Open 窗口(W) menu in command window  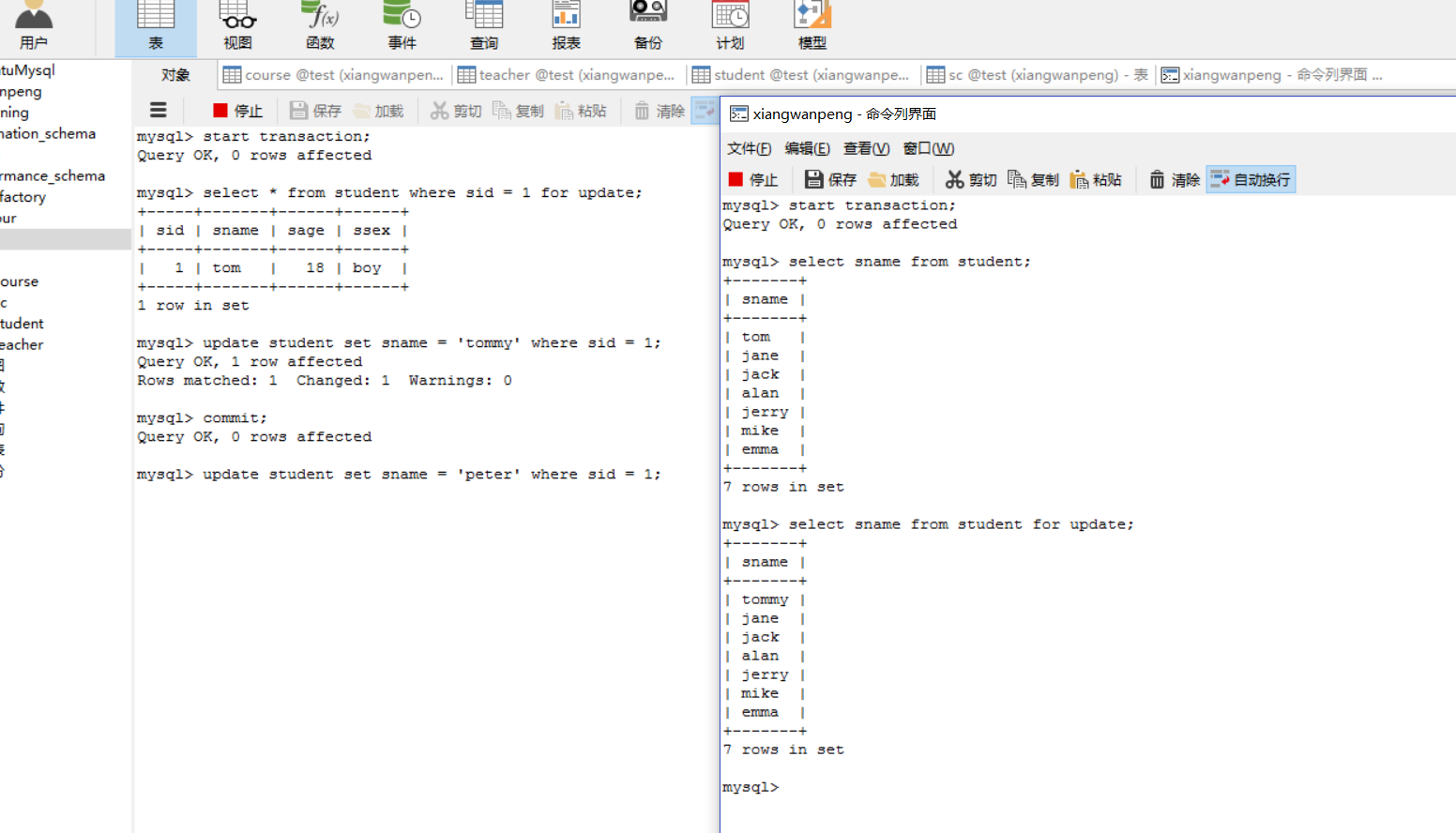[x=929, y=148]
